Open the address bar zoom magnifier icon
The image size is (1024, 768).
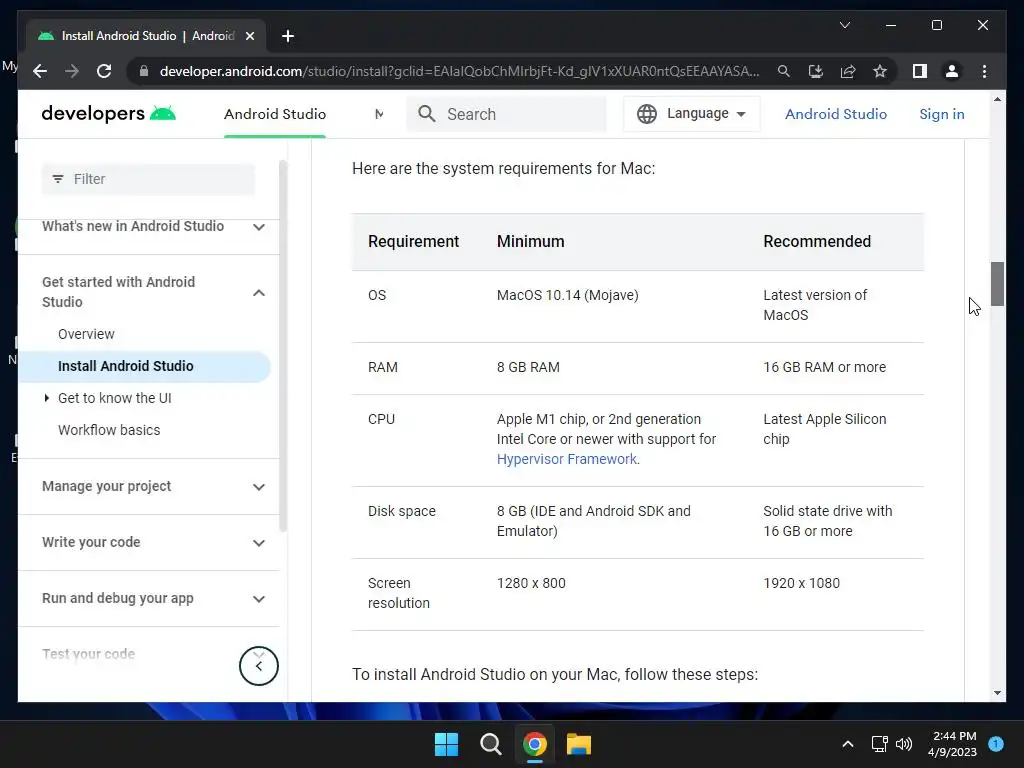click(x=784, y=71)
